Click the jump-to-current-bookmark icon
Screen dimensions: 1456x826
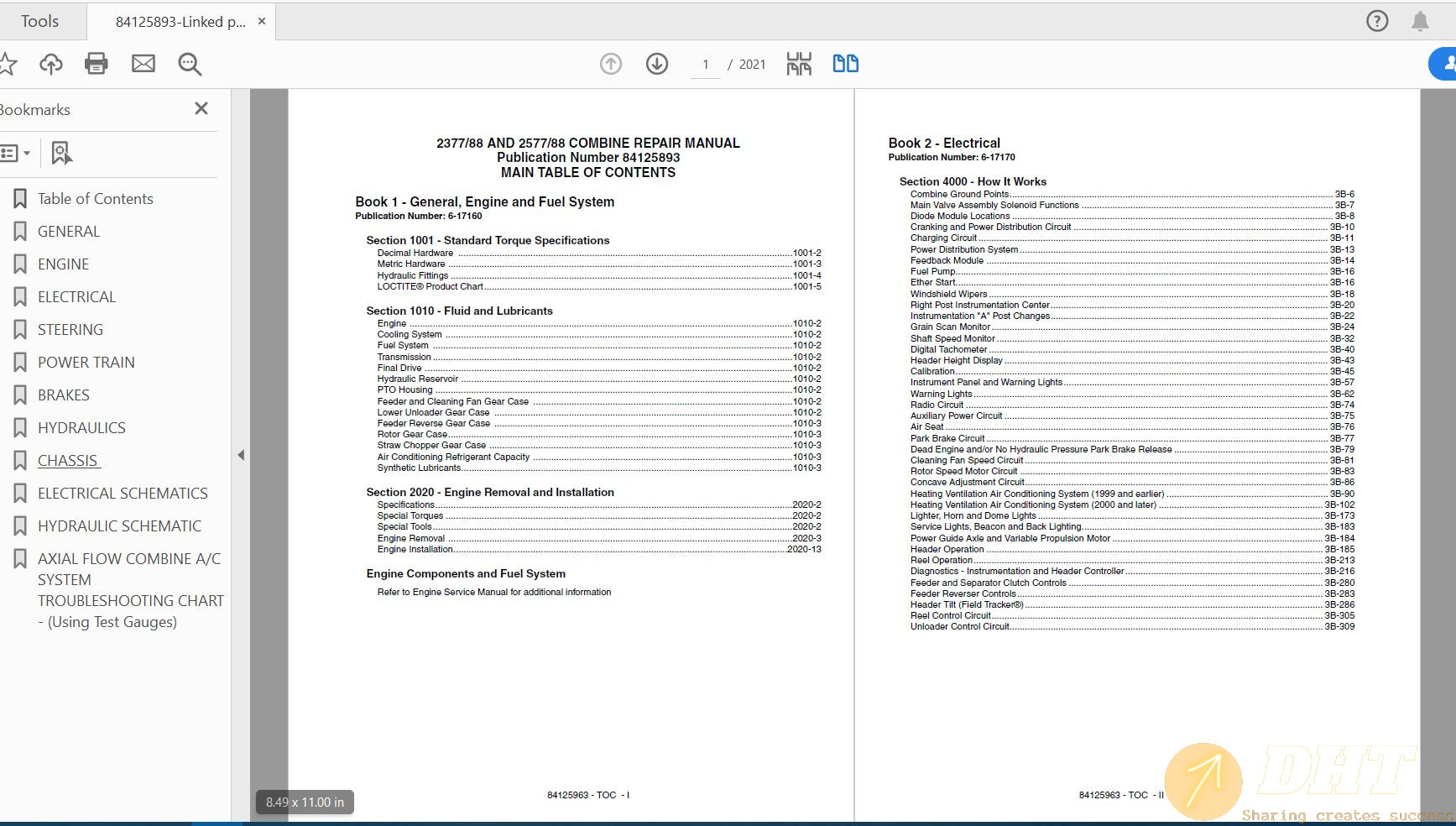60,153
